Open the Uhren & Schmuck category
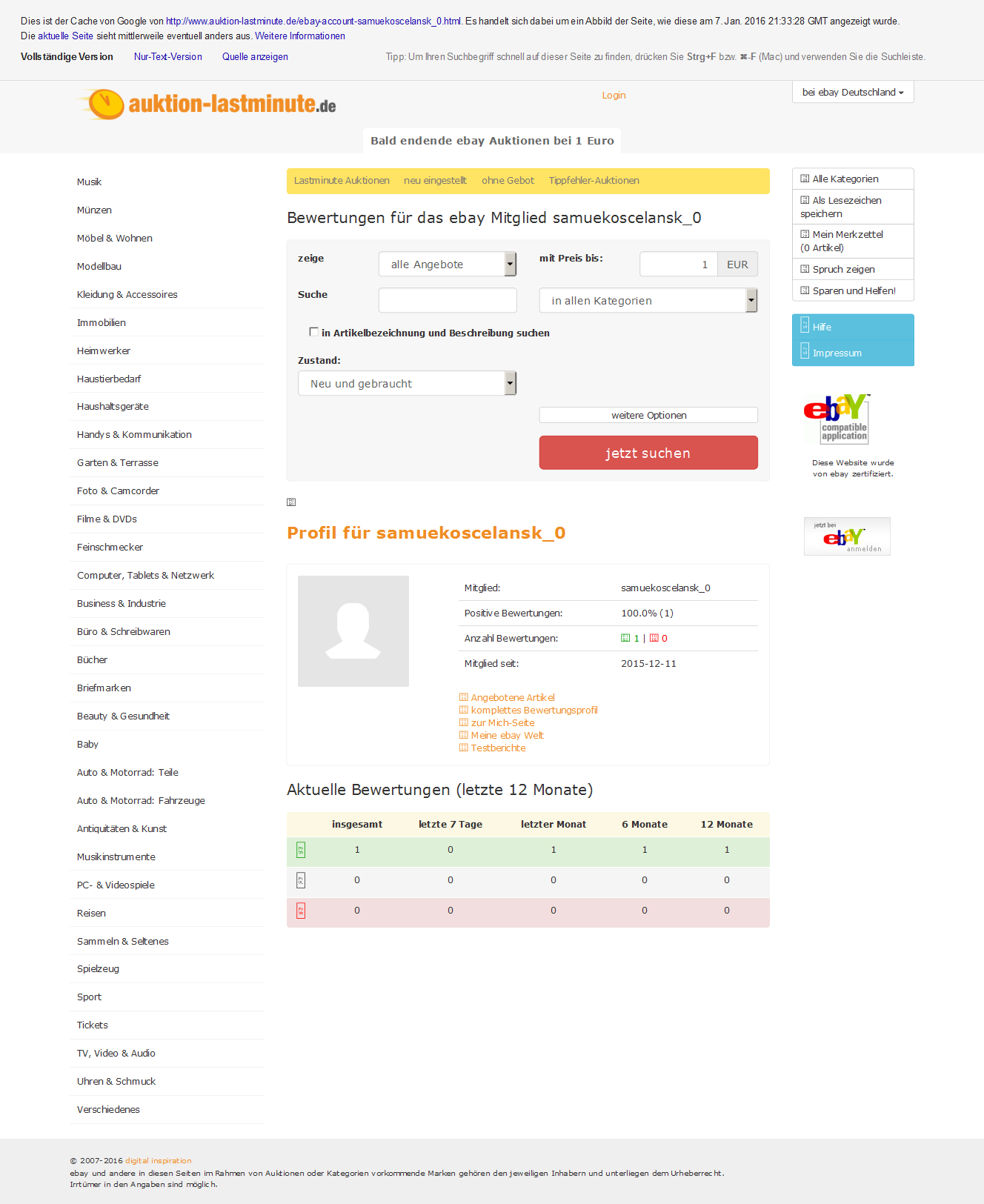 point(116,1081)
